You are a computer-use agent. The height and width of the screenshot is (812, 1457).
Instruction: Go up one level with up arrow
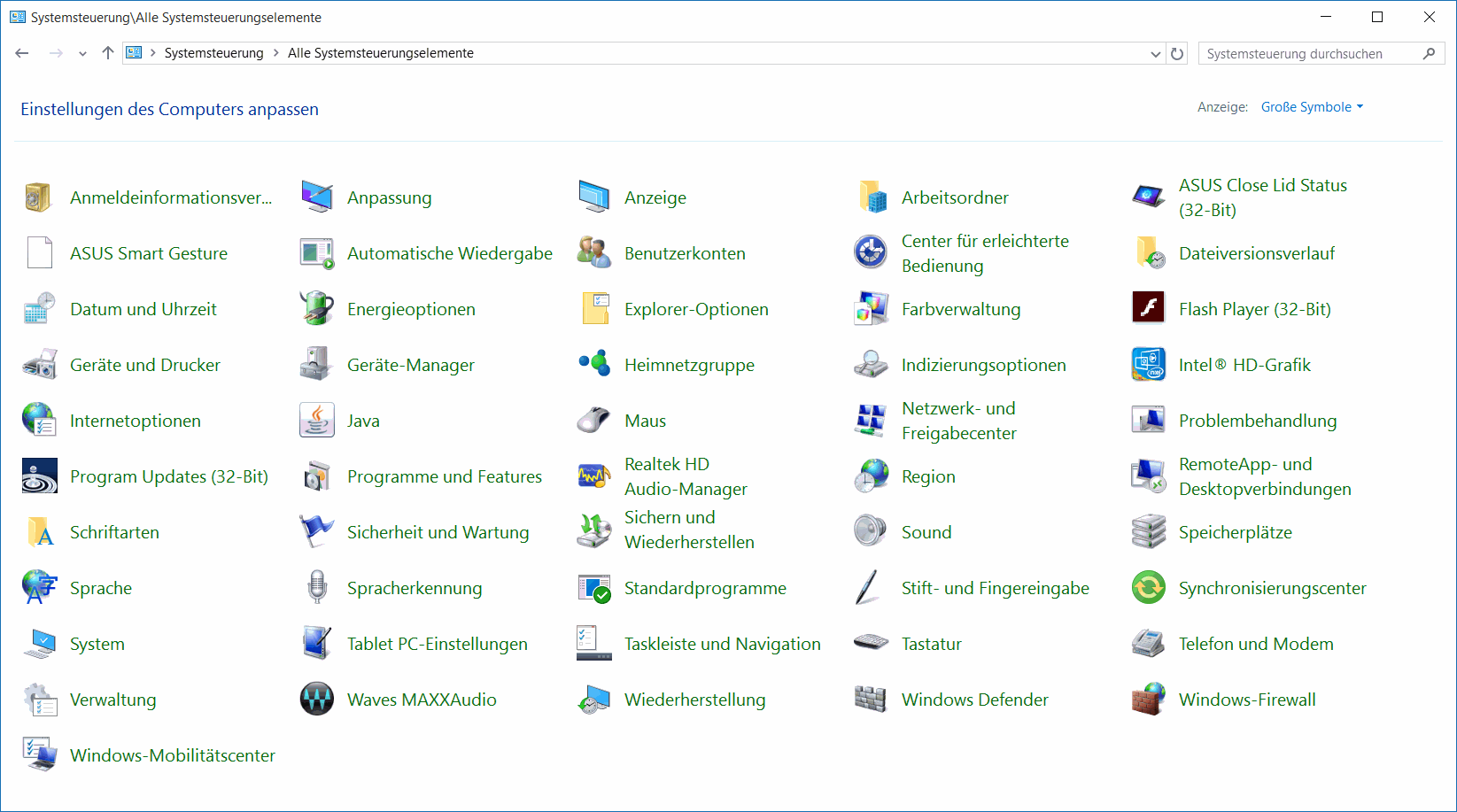point(108,53)
